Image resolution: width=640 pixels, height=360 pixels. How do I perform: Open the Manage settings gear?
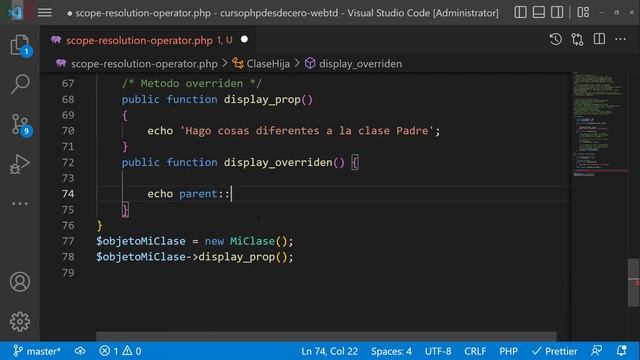click(x=20, y=322)
